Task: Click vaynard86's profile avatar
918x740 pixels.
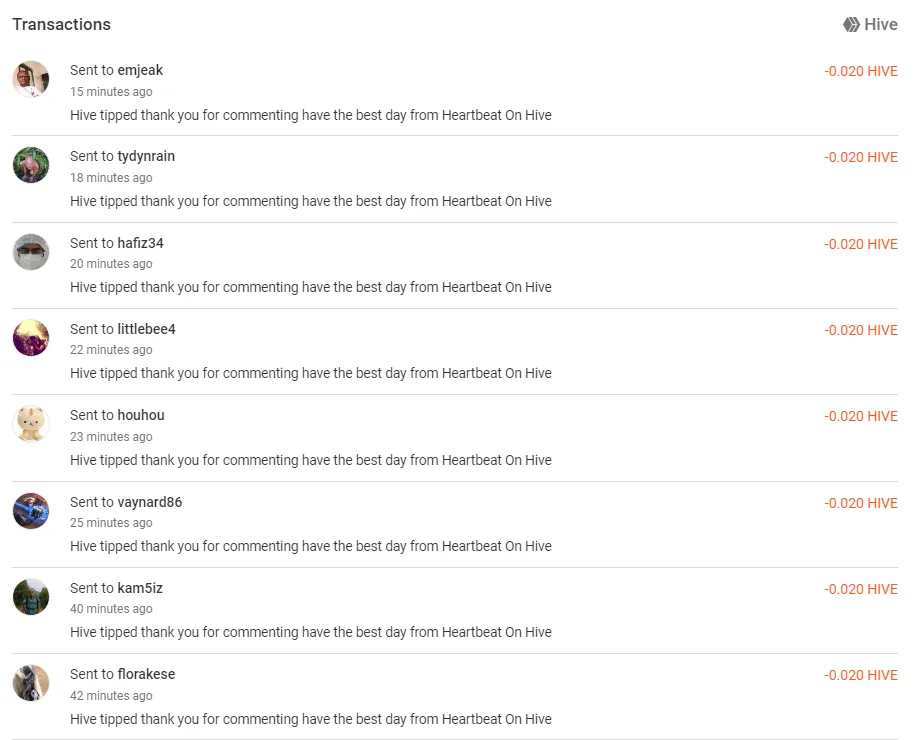Action: pos(31,511)
